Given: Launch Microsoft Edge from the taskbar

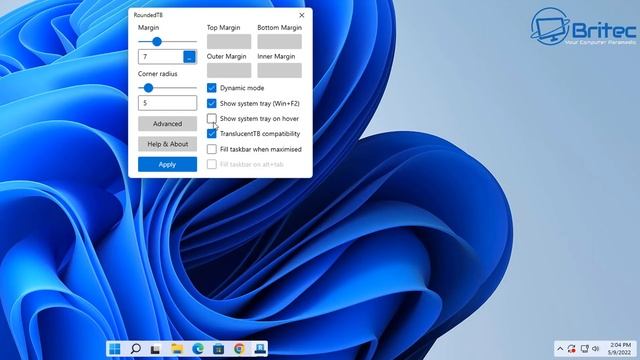Looking at the screenshot, I should tap(198, 349).
